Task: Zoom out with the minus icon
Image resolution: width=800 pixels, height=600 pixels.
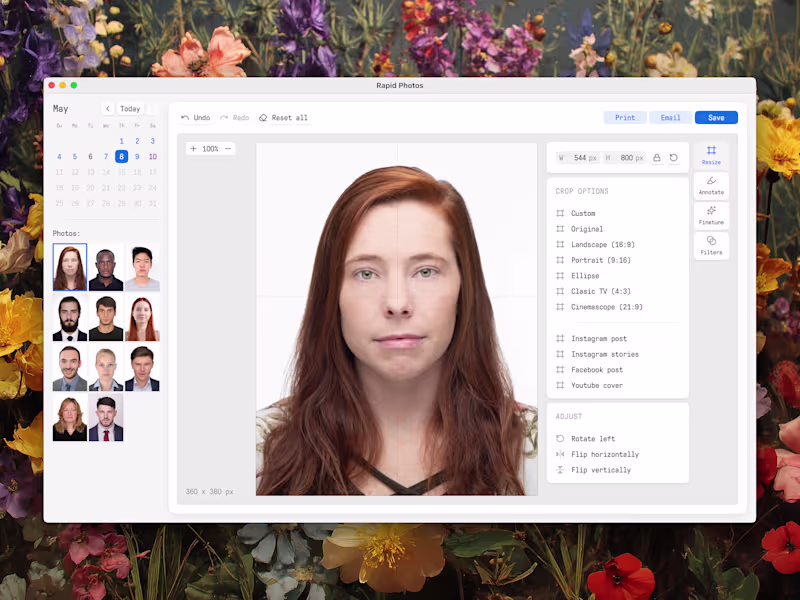Action: click(228, 149)
